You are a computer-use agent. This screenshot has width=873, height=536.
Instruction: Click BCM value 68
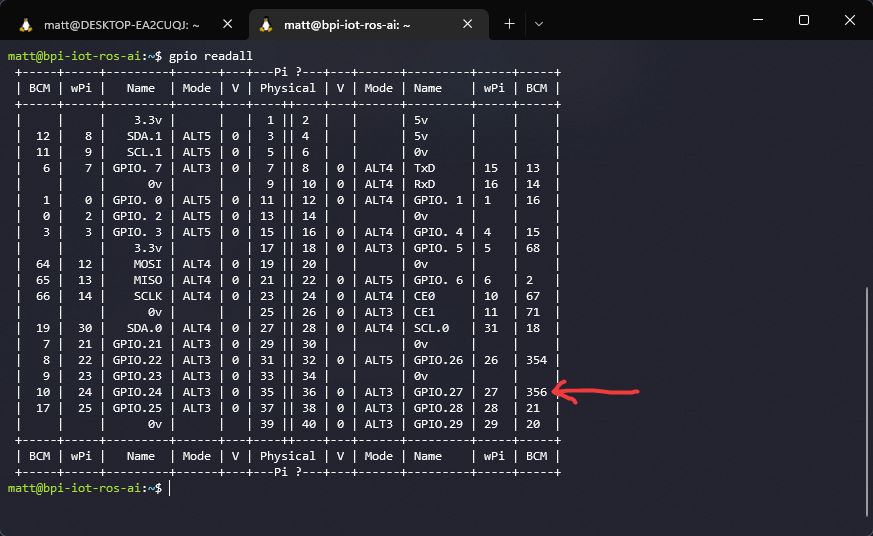coord(533,248)
